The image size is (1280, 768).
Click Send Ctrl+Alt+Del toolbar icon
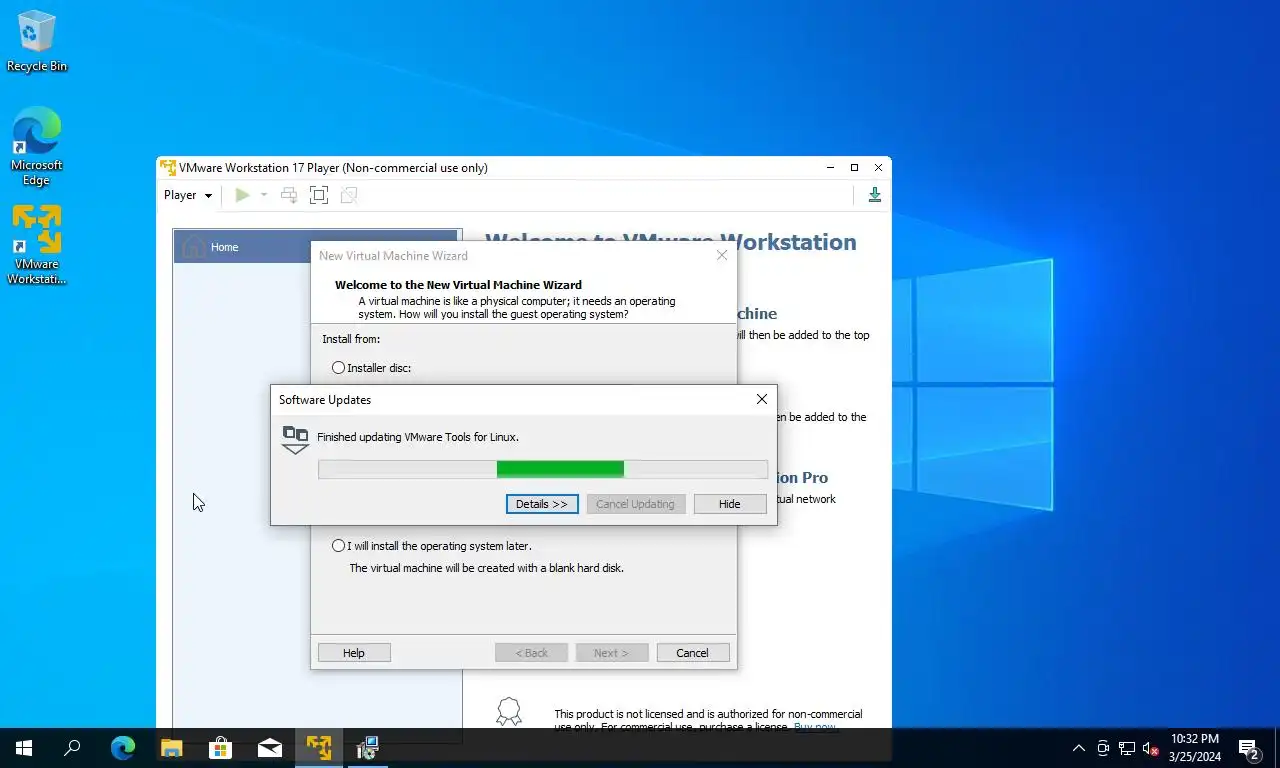click(289, 195)
